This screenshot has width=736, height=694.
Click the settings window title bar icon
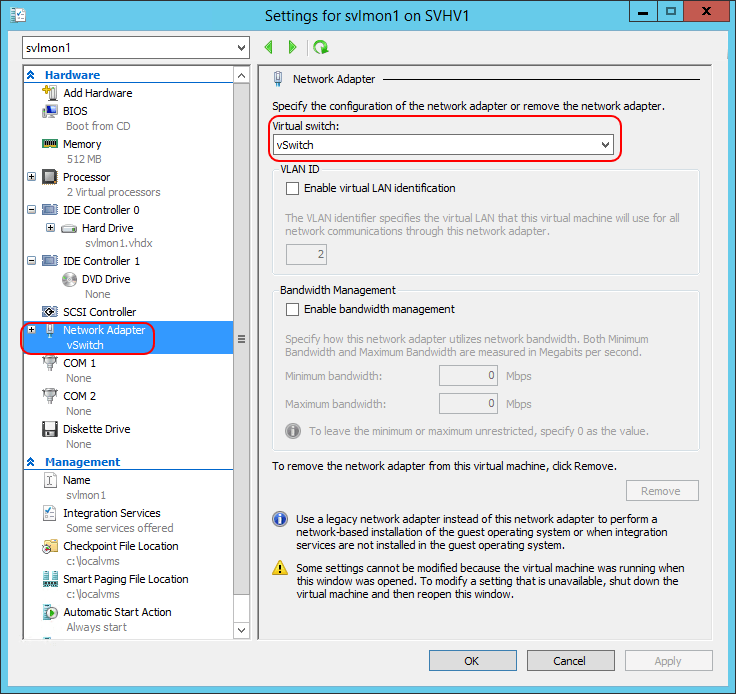[17, 15]
